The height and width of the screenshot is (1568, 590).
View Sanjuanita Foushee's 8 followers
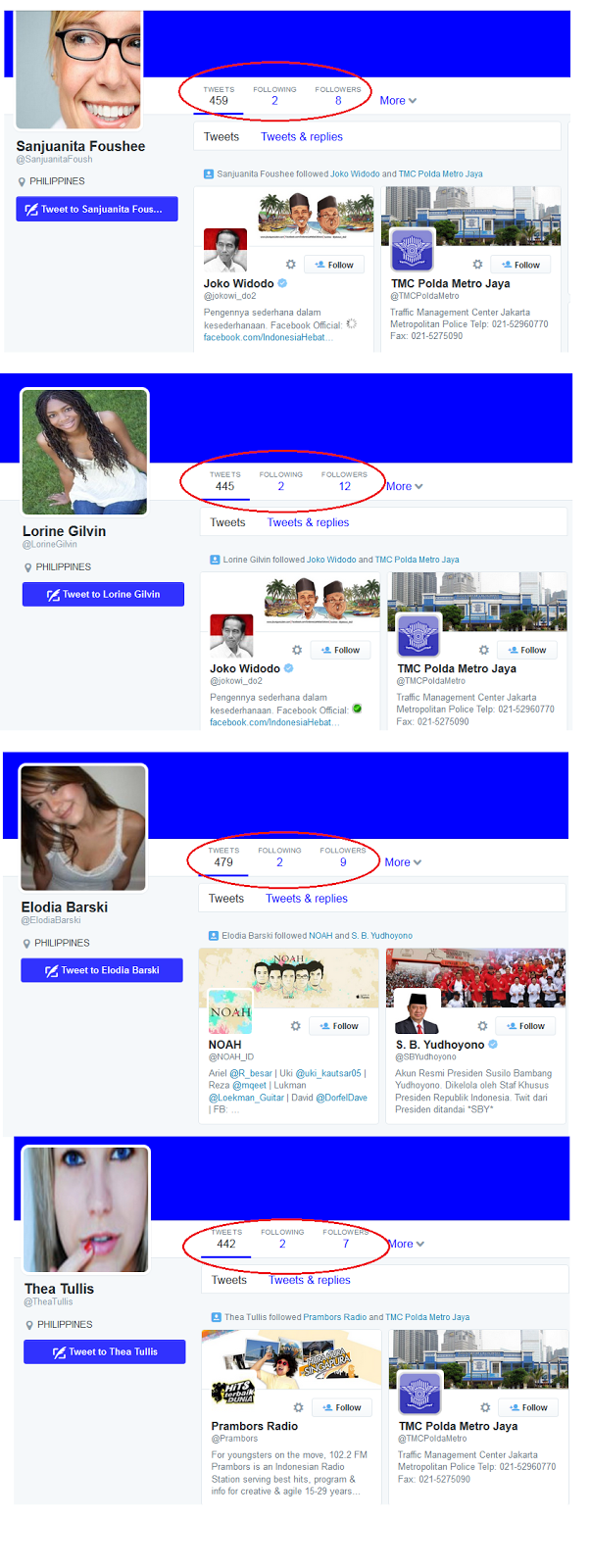[338, 95]
